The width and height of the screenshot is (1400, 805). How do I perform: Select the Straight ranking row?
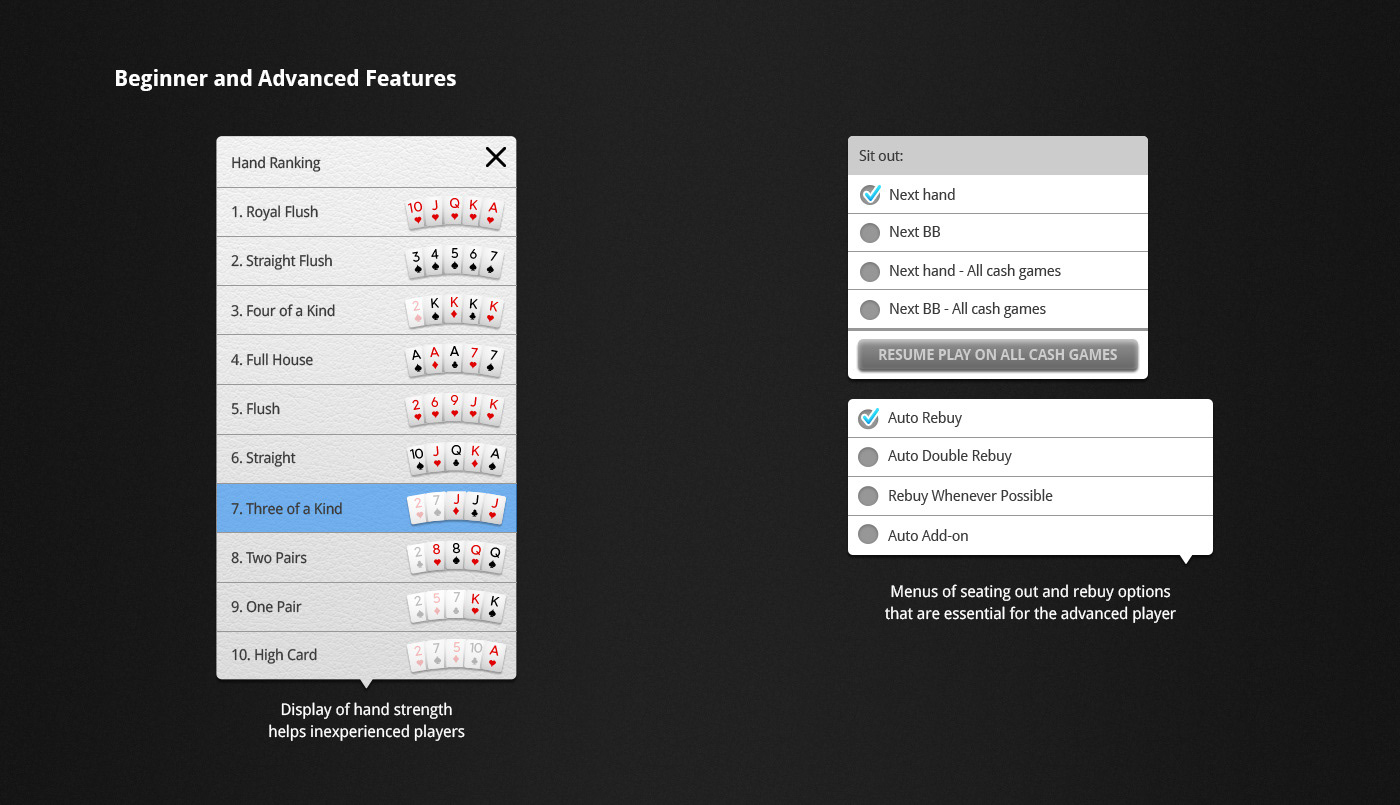300,458
